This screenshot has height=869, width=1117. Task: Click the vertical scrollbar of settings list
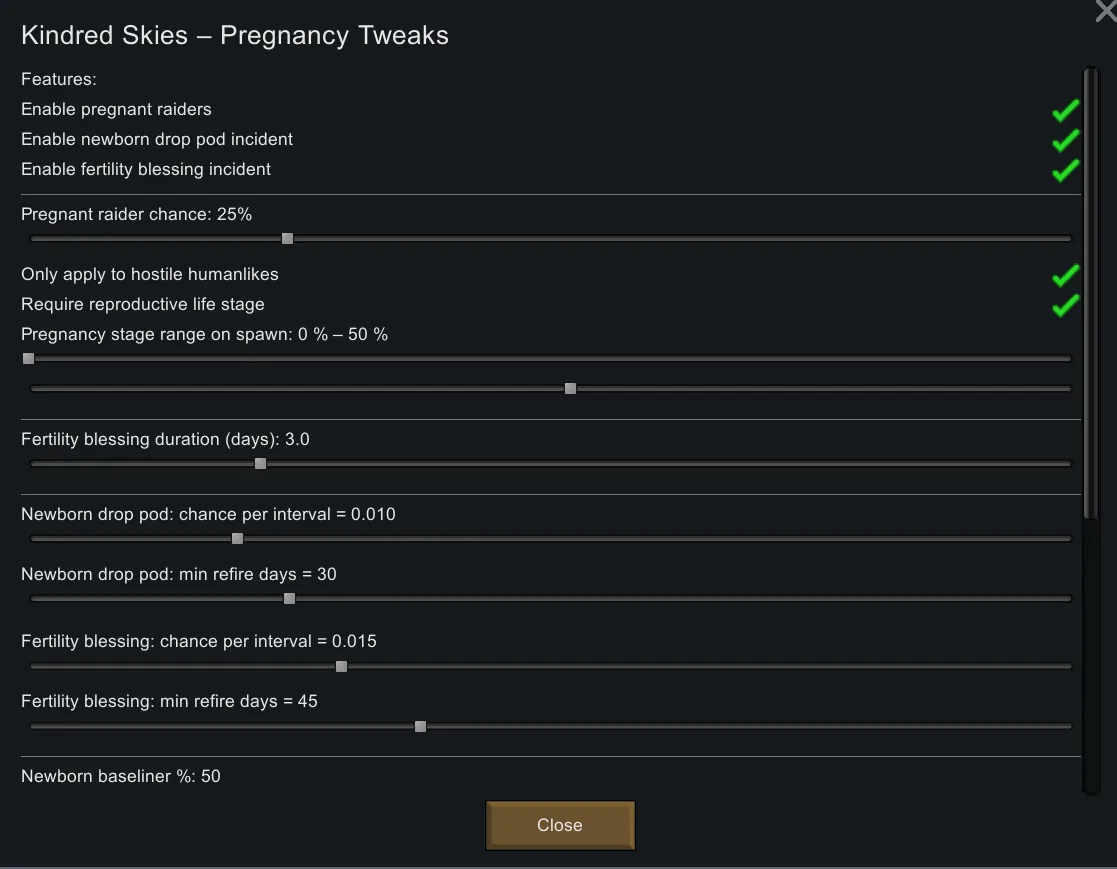[x=1091, y=300]
